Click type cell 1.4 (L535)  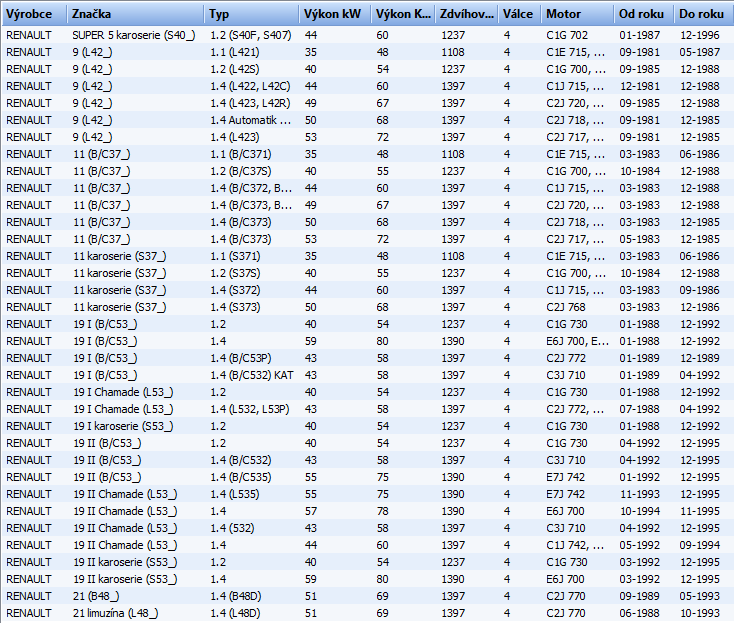[x=235, y=494]
